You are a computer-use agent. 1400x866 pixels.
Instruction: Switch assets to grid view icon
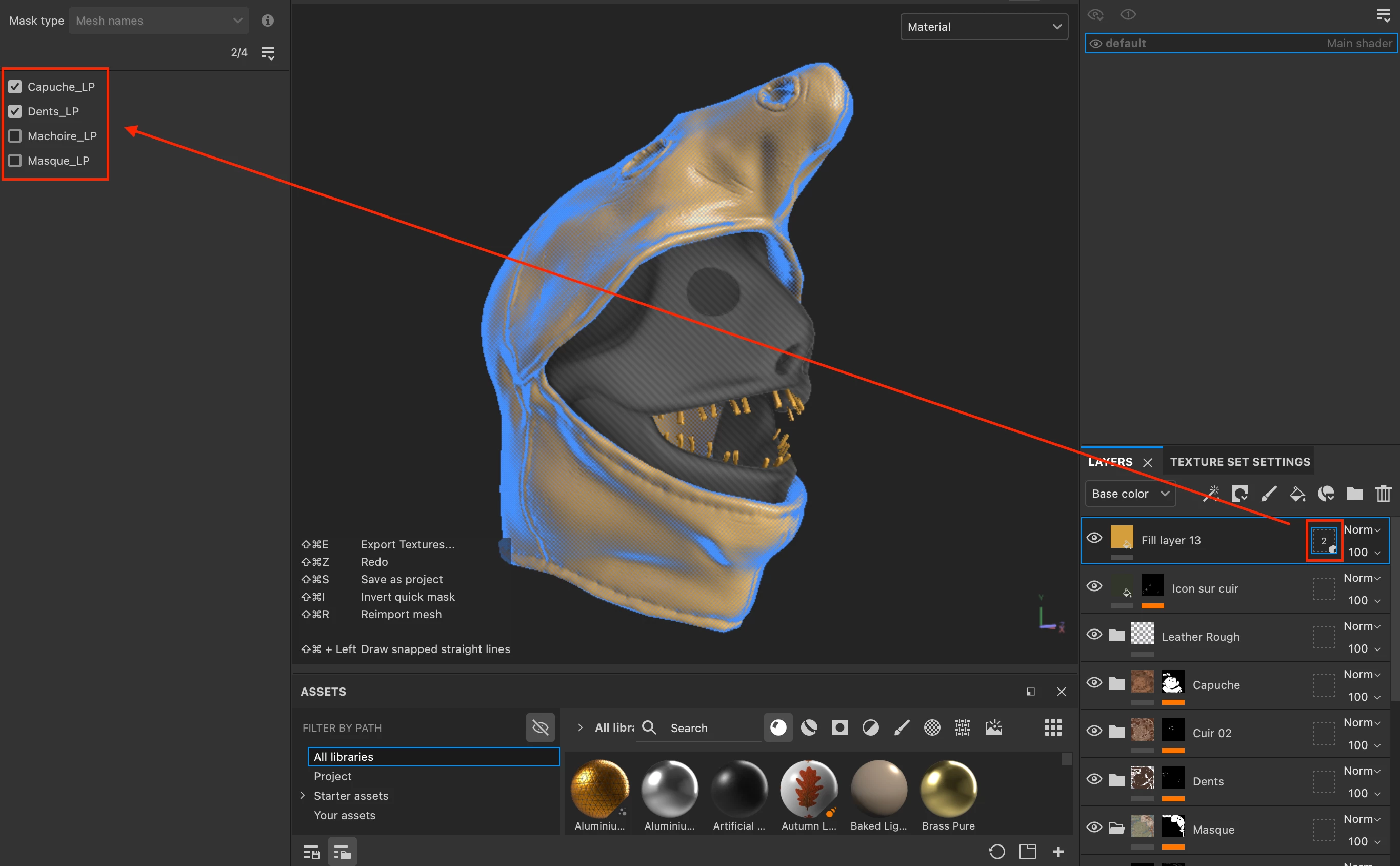click(x=1053, y=727)
